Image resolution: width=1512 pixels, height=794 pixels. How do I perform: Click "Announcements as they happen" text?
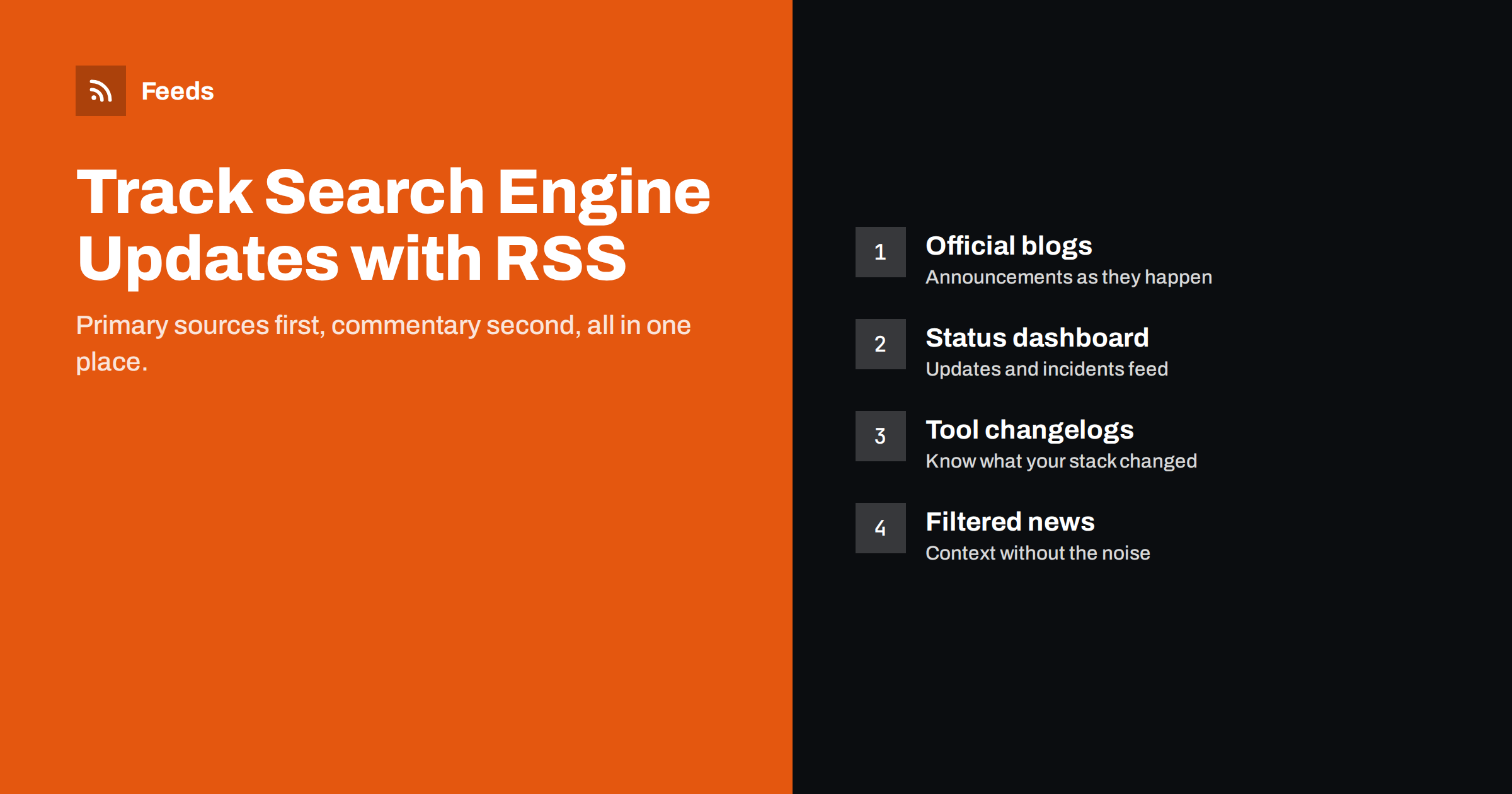coord(1068,277)
